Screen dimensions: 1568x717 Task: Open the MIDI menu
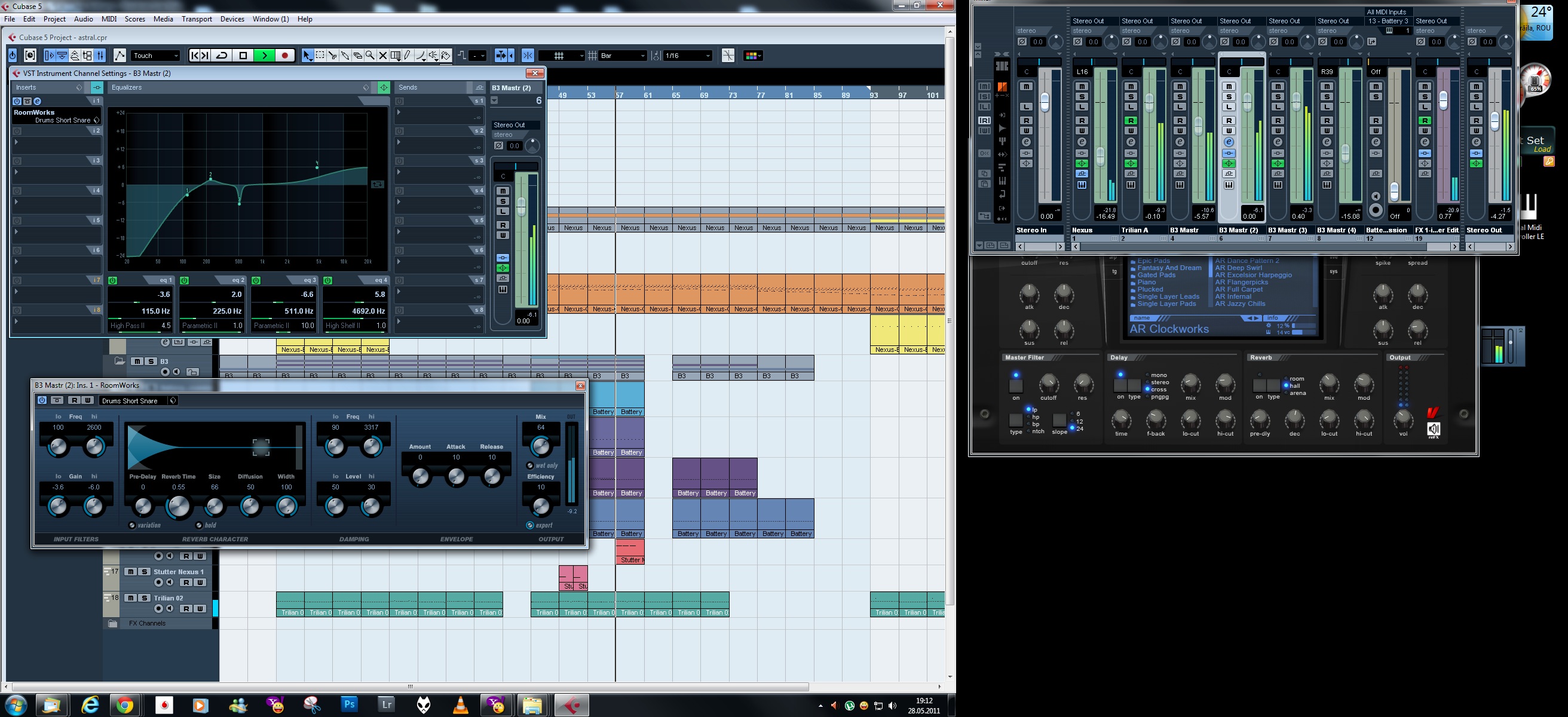[x=109, y=19]
